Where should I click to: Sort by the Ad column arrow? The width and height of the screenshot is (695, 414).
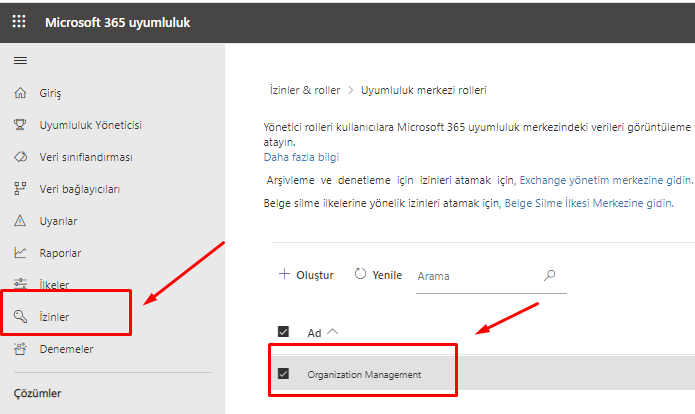tap(332, 332)
